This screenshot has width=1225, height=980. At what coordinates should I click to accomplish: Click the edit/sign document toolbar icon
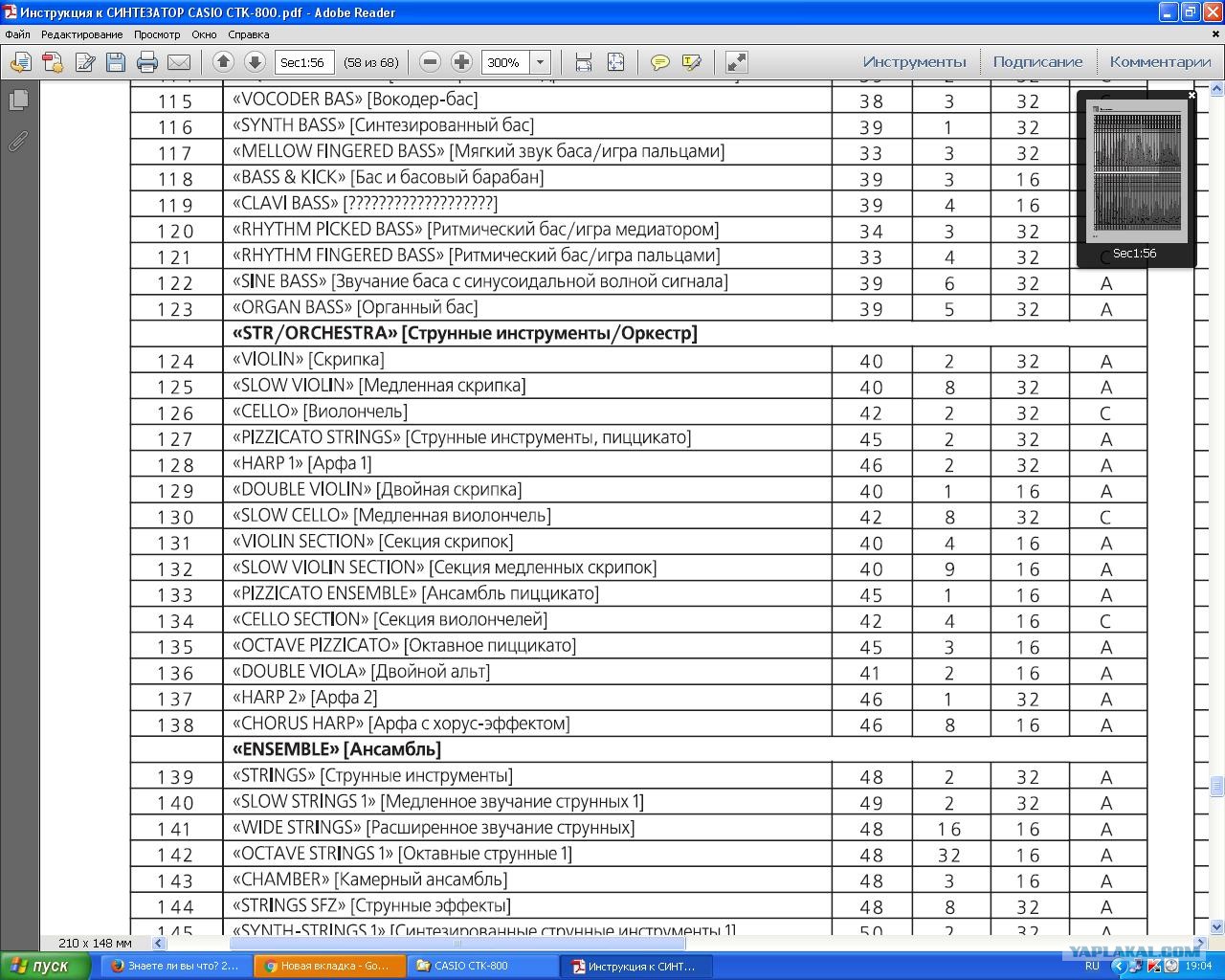coord(84,62)
